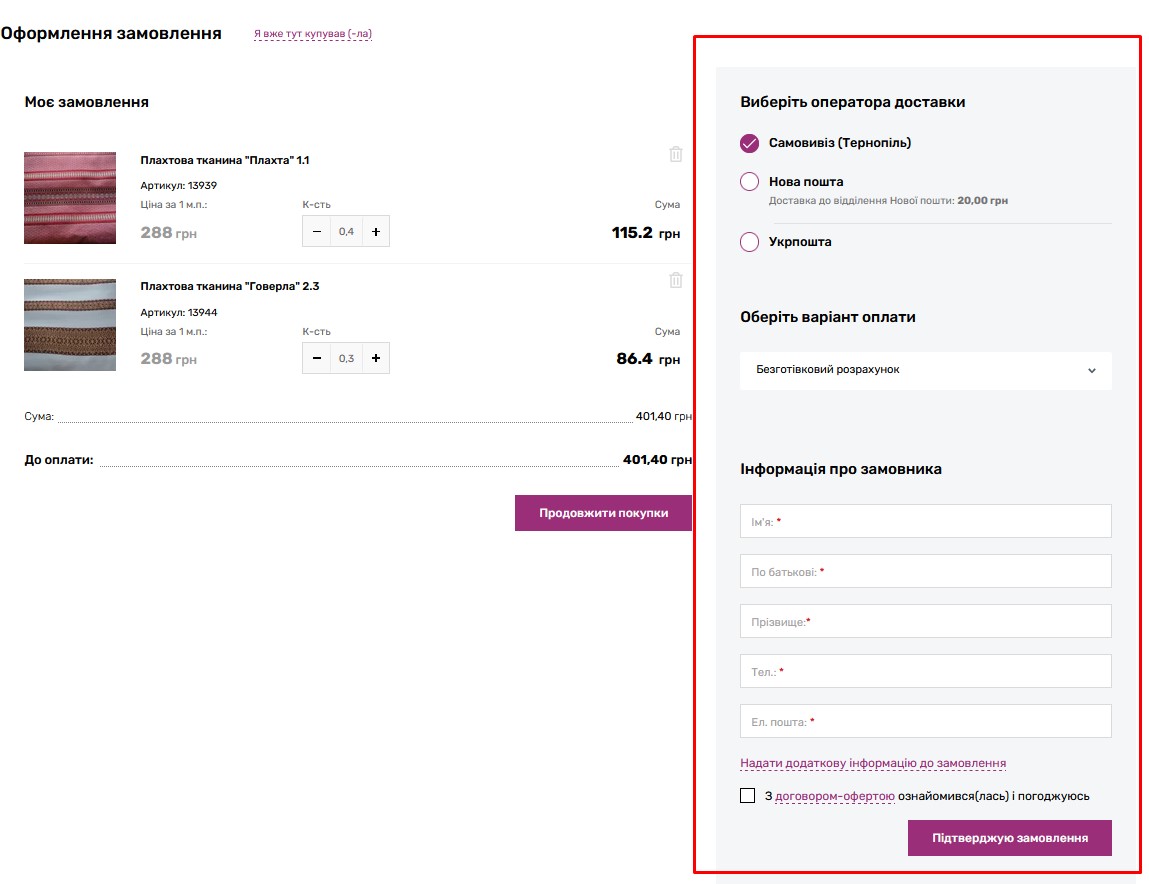Focus the Ім'я input field
The image size is (1149, 884).
[926, 521]
